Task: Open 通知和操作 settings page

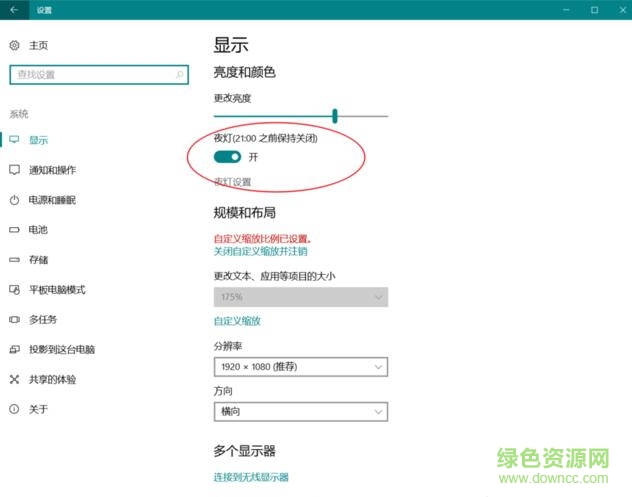Action: 52,170
